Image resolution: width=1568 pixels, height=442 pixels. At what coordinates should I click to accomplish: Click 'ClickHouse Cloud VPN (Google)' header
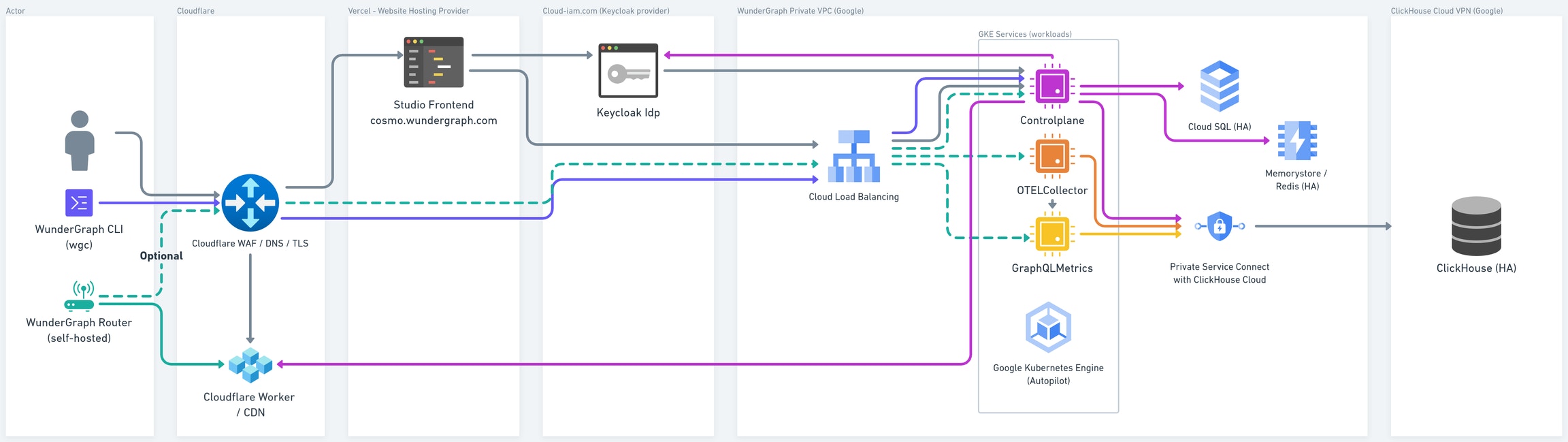(x=1447, y=11)
